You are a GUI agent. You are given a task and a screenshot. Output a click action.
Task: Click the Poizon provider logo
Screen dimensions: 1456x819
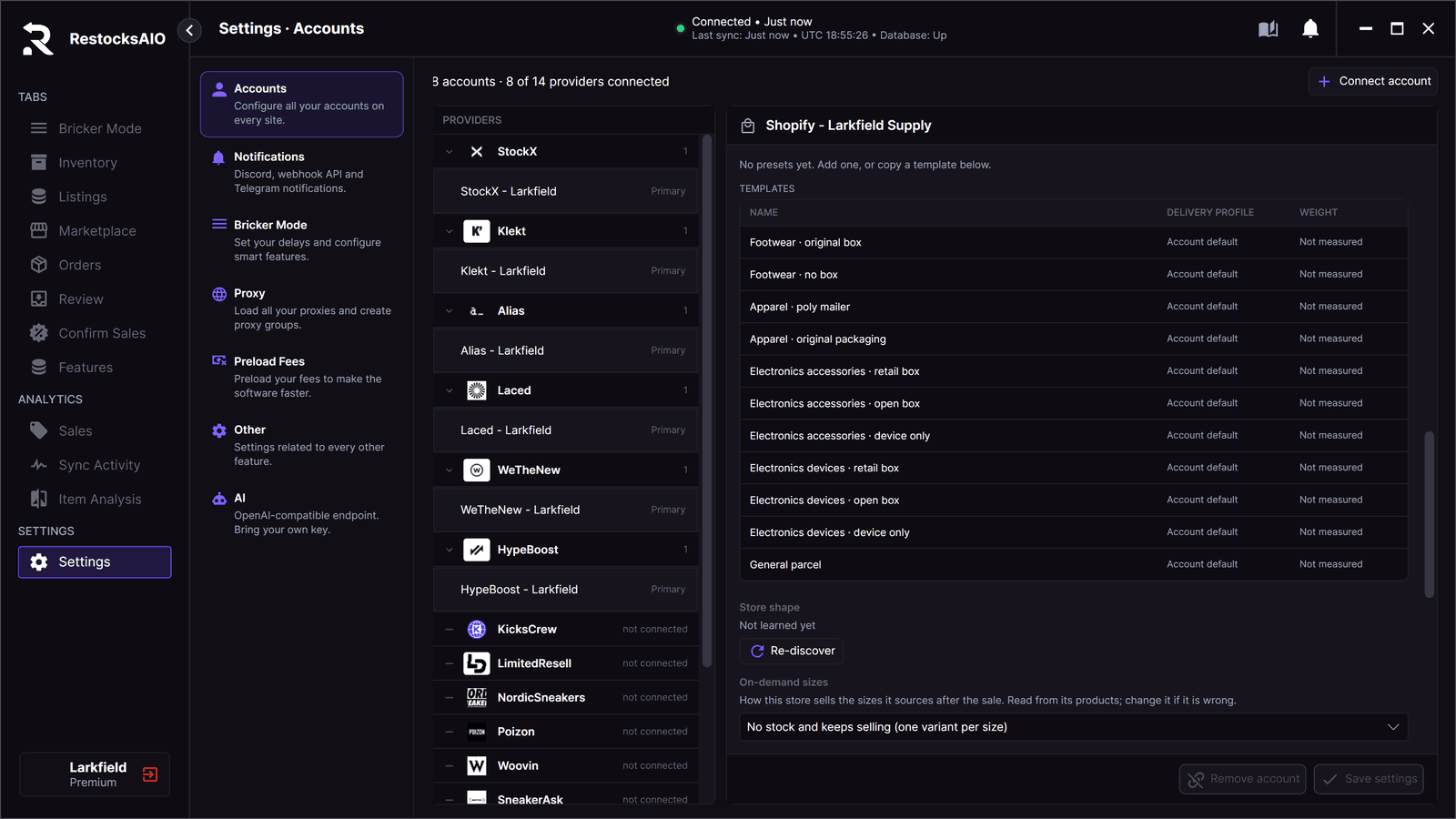[x=477, y=732]
